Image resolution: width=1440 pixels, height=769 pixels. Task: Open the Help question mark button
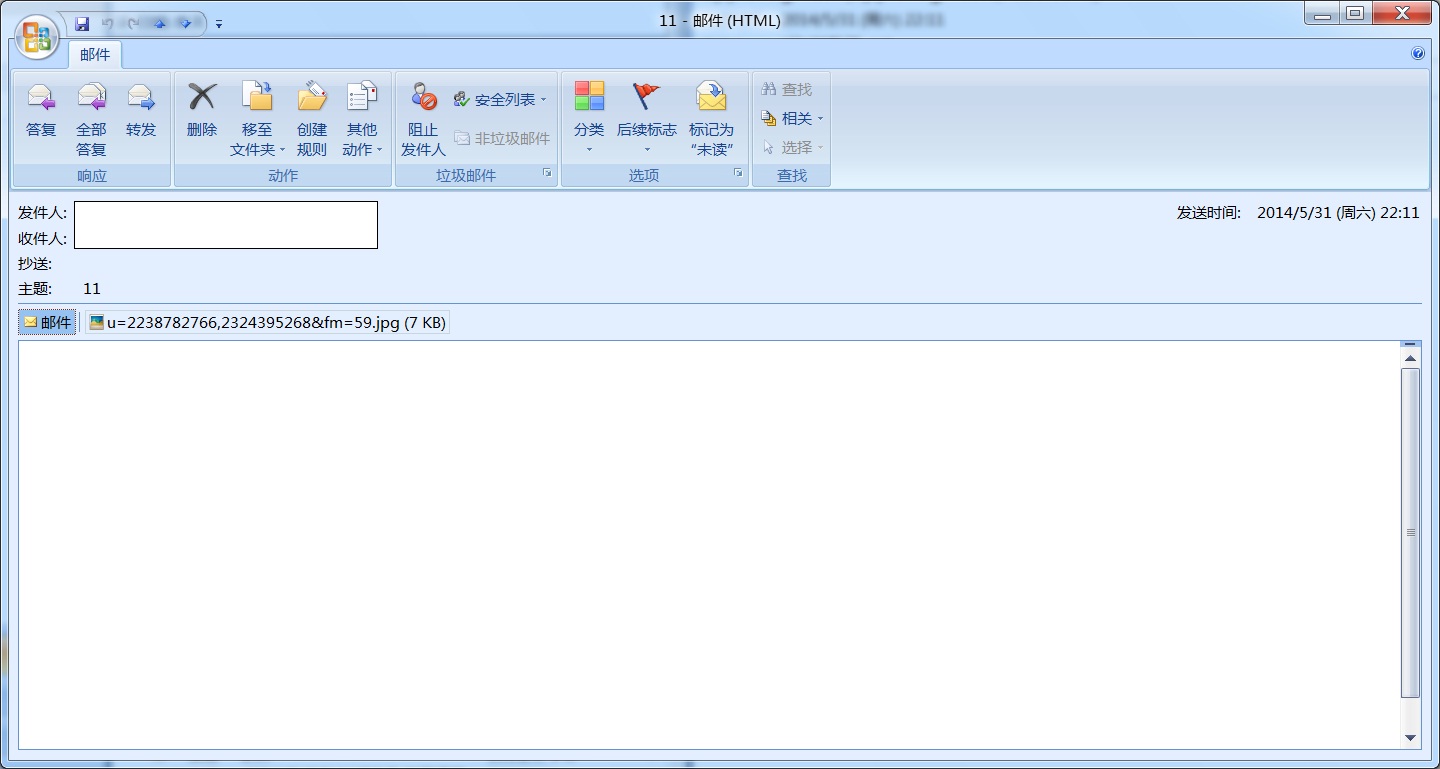coord(1417,53)
